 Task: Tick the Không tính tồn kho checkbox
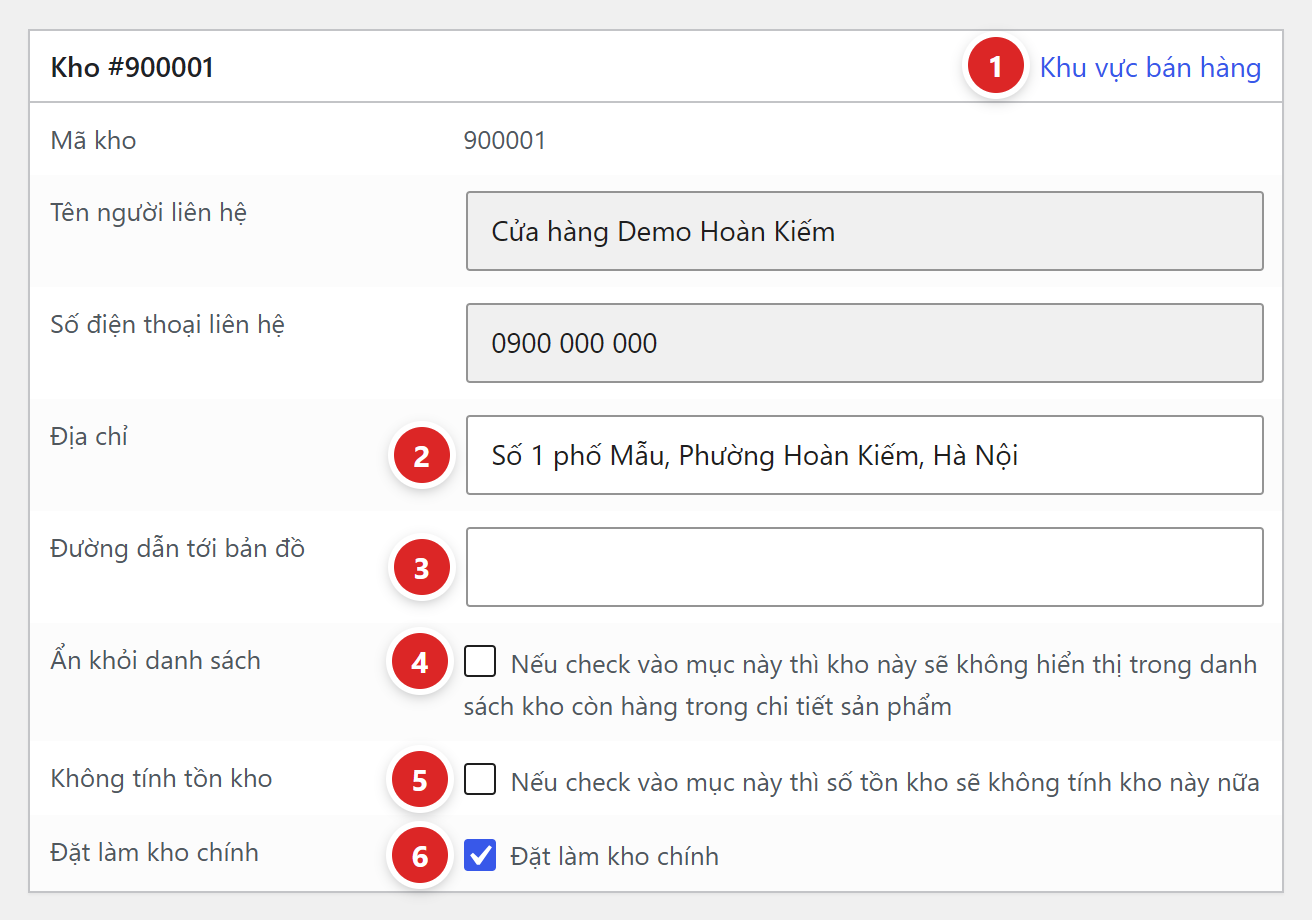point(480,779)
